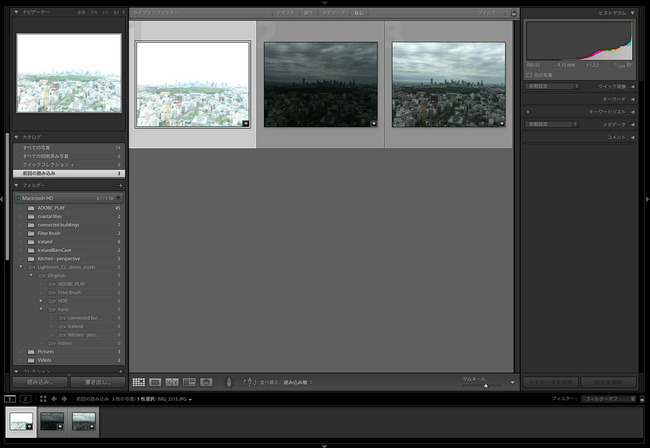Add folder with plus in フォルダー panel

coord(121,186)
